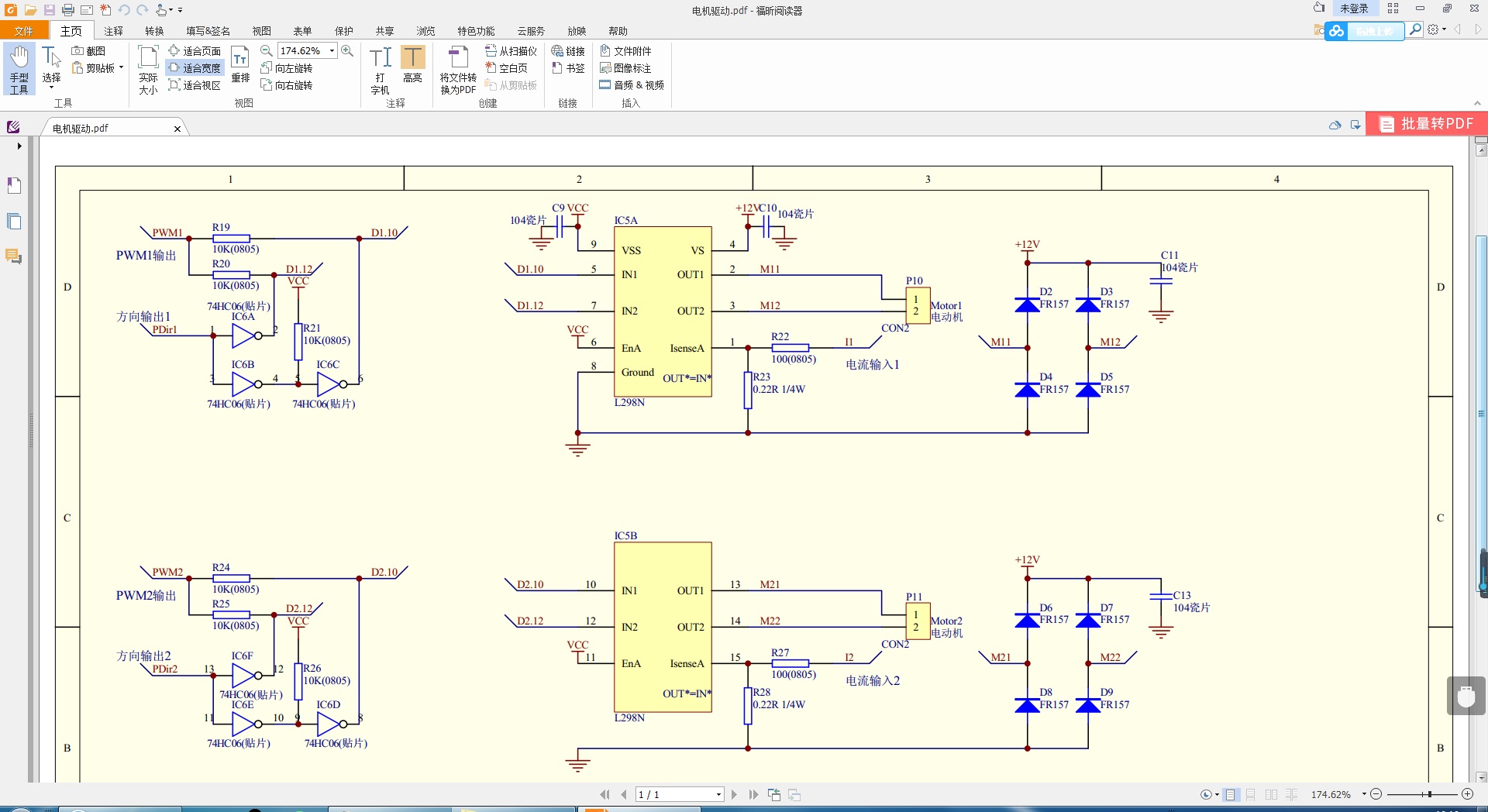The height and width of the screenshot is (812, 1488).
Task: Open the Cloud Services (云服务) tab
Action: 531,31
